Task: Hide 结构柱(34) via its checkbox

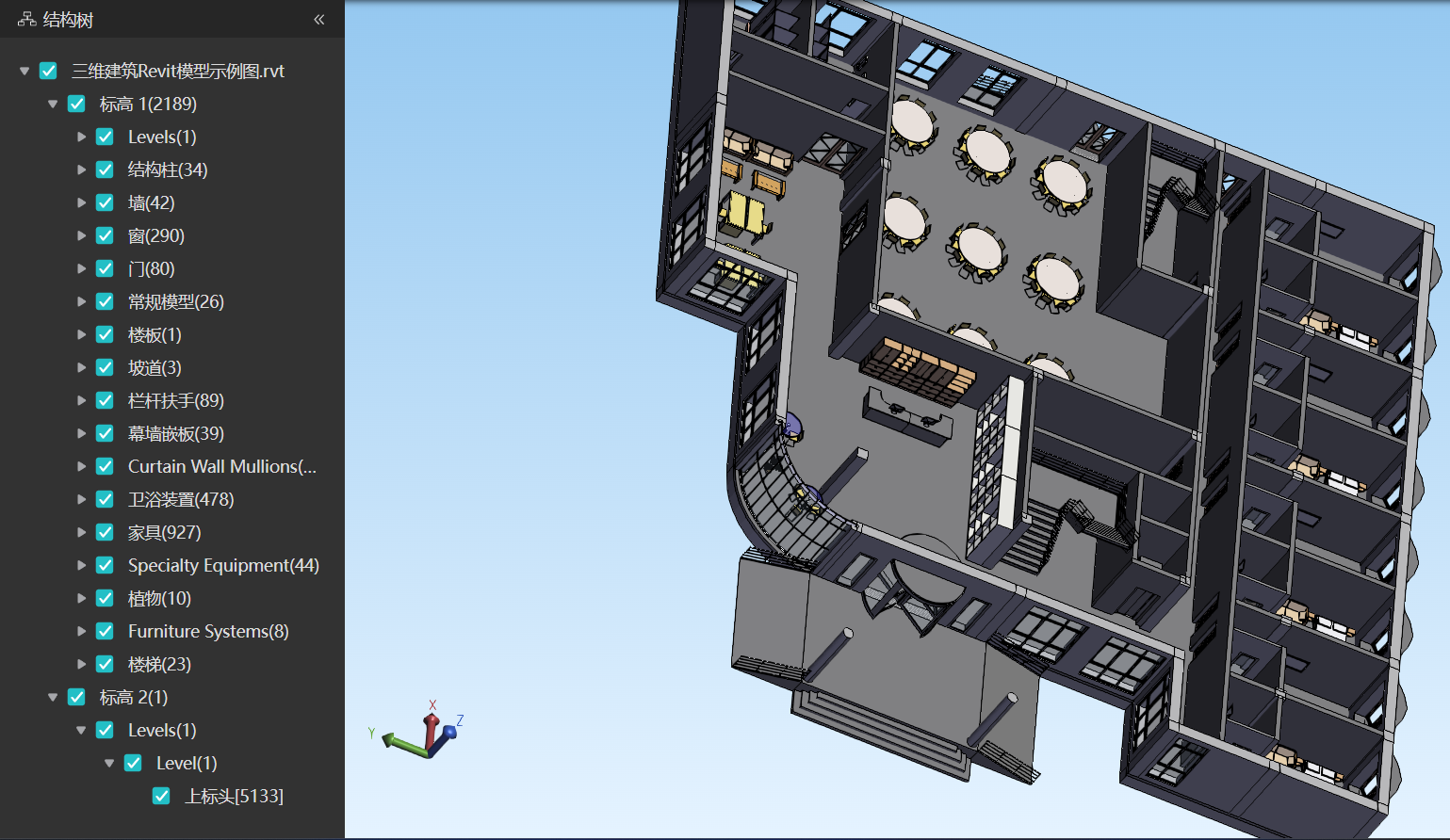Action: coord(105,170)
